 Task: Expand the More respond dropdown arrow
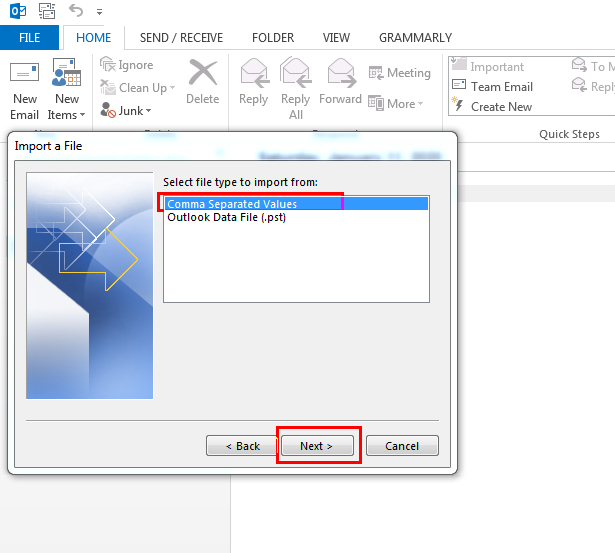tap(420, 104)
